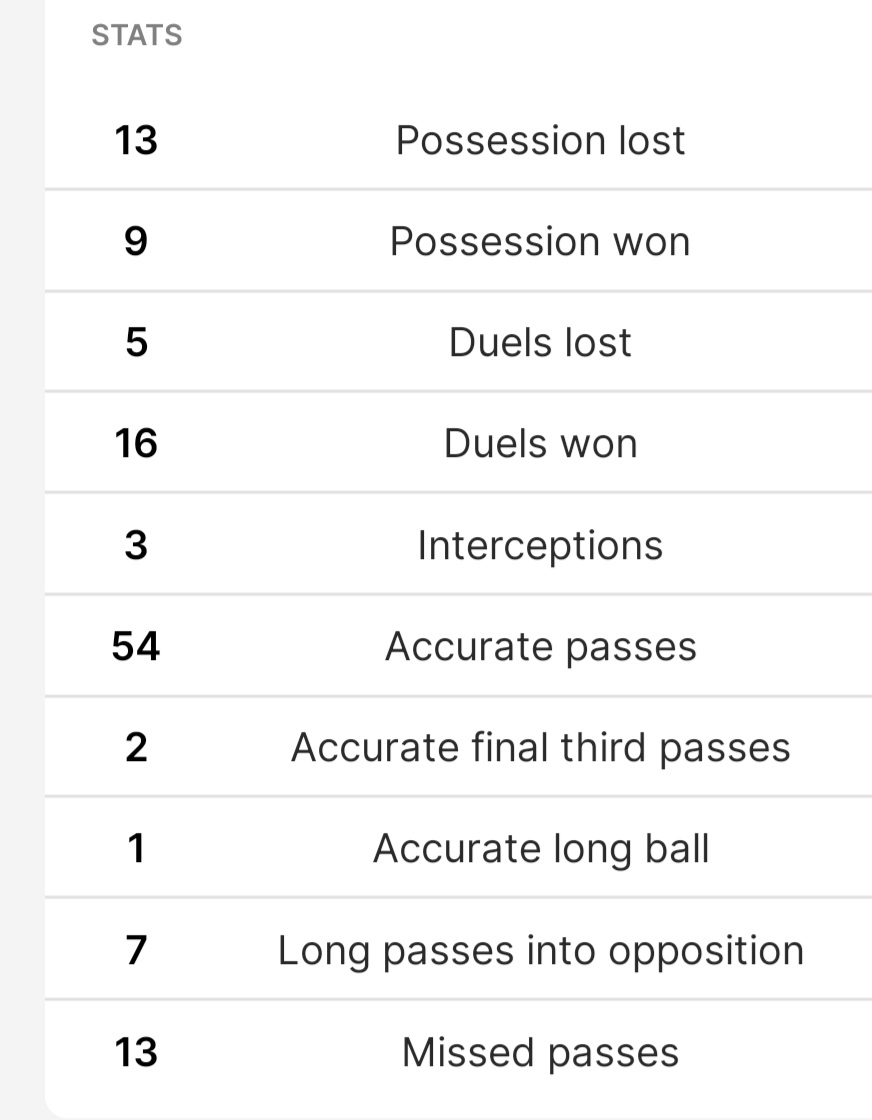The height and width of the screenshot is (1120, 872).
Task: Click the STATS section header
Action: [x=137, y=35]
